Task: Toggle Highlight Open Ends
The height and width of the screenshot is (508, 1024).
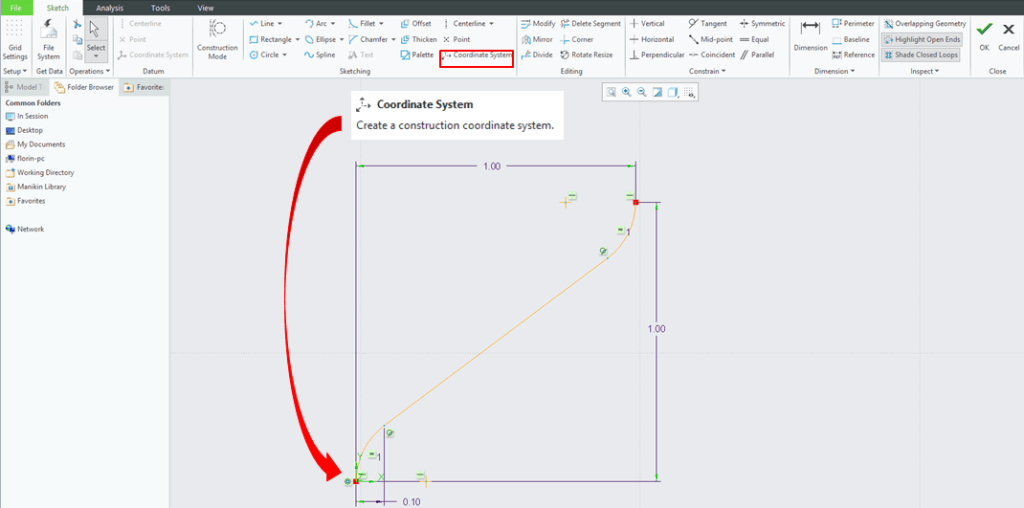Action: (x=920, y=39)
